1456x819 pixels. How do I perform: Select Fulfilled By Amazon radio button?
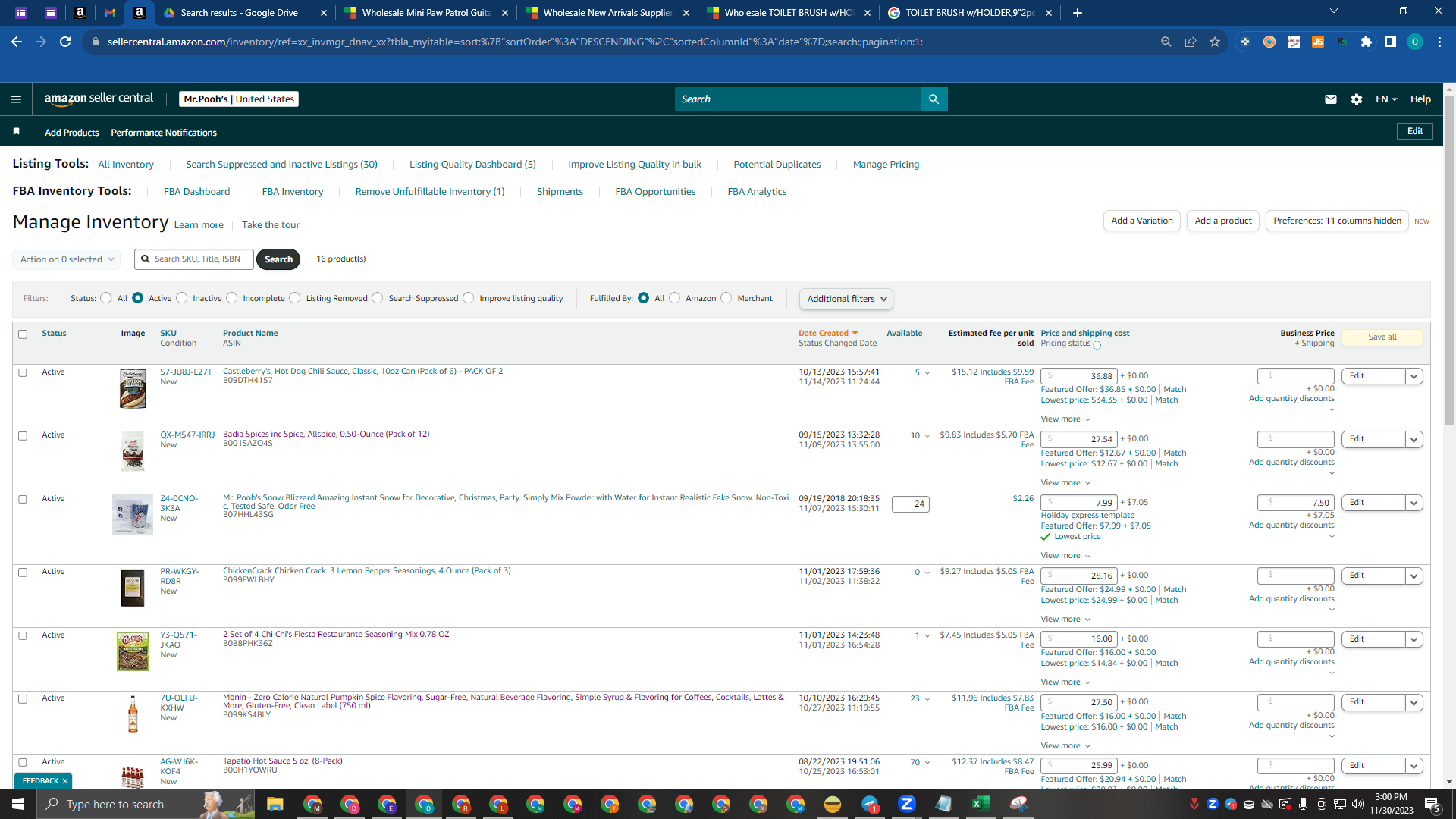[x=675, y=298]
